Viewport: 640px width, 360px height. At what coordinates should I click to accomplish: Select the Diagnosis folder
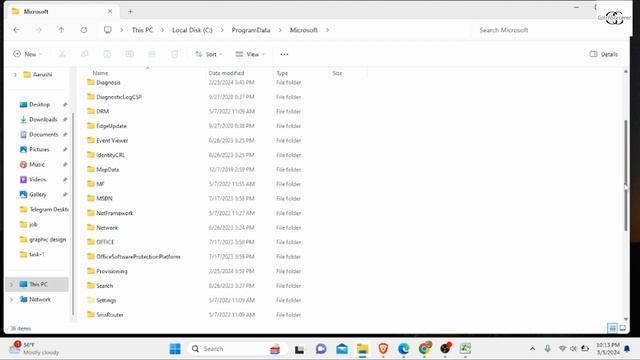[108, 82]
